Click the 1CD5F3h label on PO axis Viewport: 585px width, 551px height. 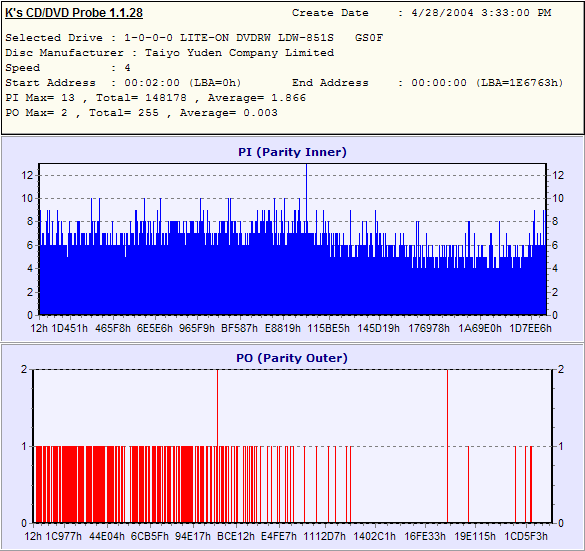[x=526, y=536]
